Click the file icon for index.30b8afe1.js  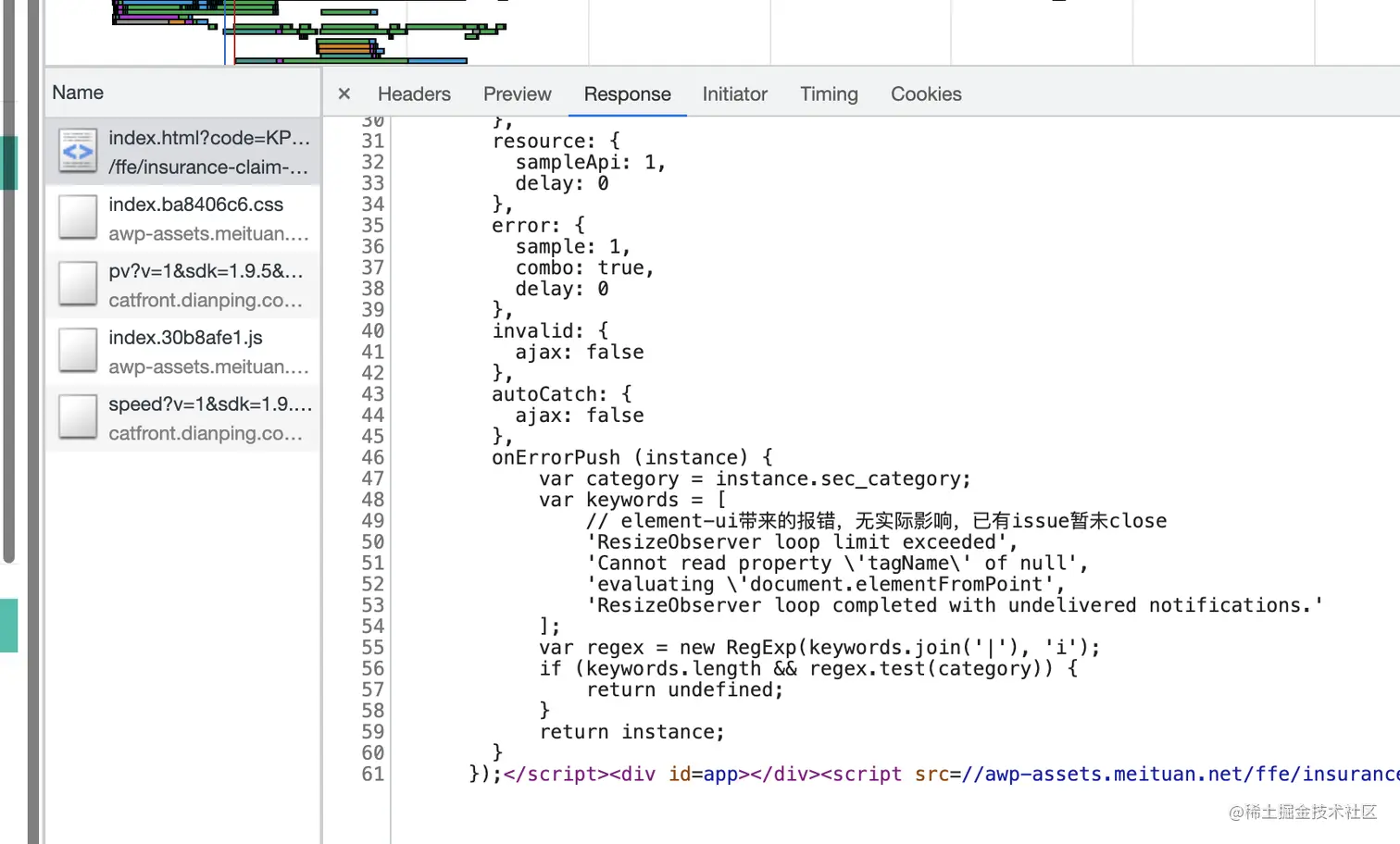pos(78,351)
